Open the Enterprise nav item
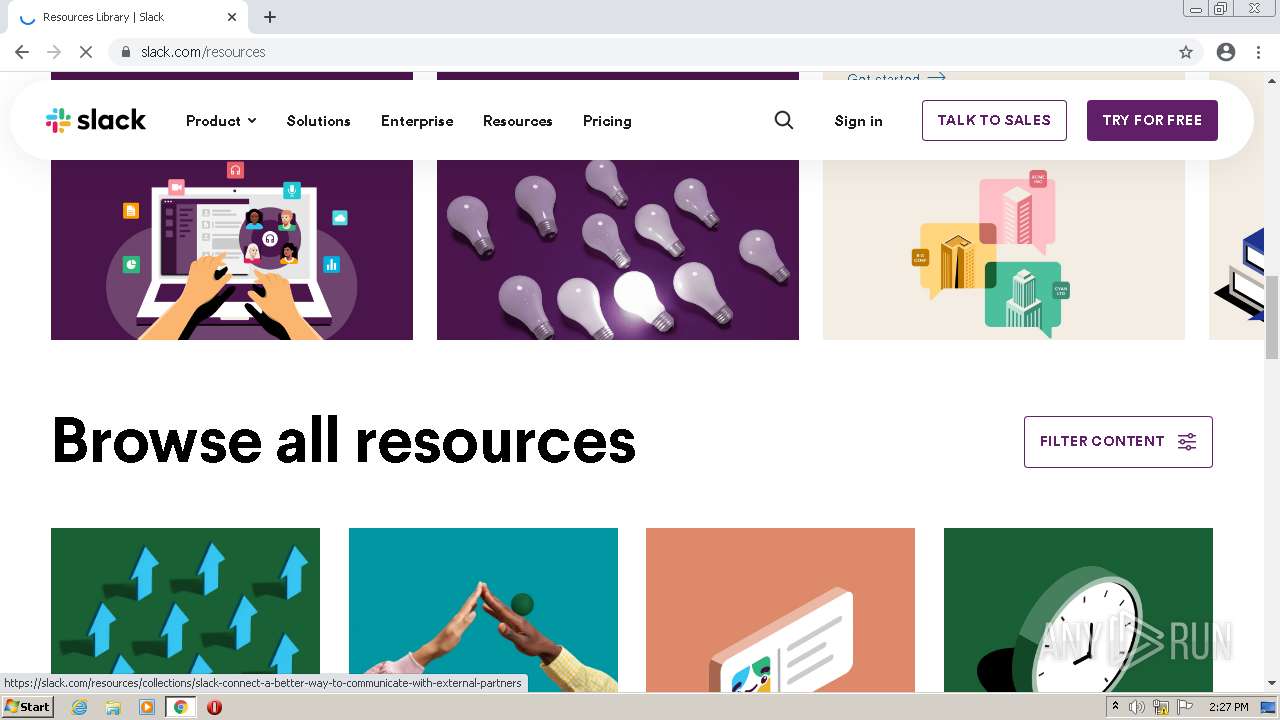 point(417,121)
